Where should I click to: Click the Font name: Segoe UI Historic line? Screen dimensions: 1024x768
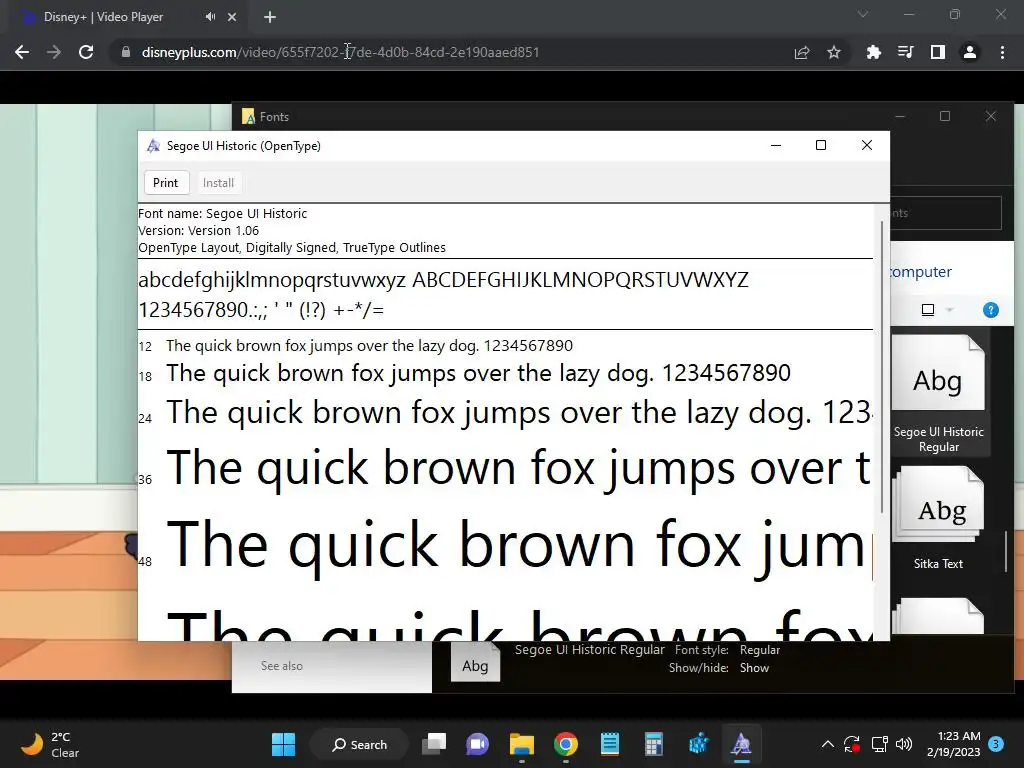[x=223, y=214]
